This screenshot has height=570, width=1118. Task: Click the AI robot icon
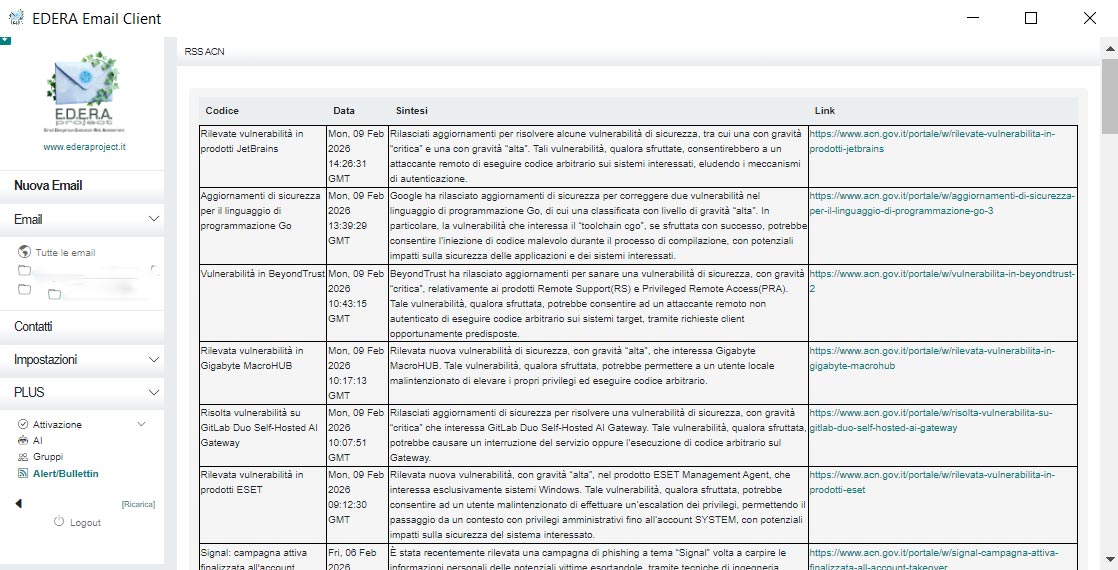click(x=23, y=440)
